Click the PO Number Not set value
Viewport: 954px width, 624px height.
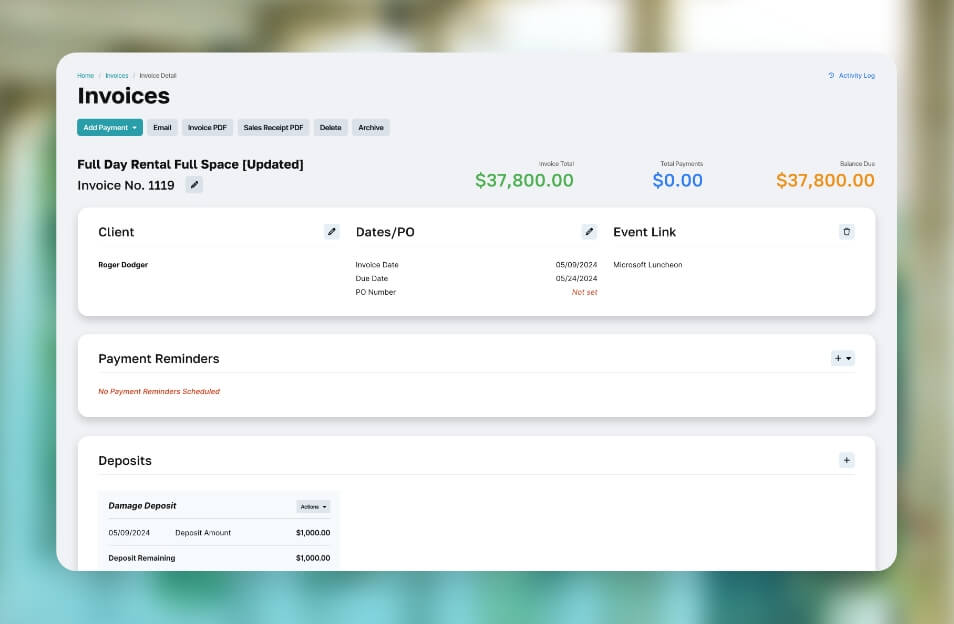point(584,292)
